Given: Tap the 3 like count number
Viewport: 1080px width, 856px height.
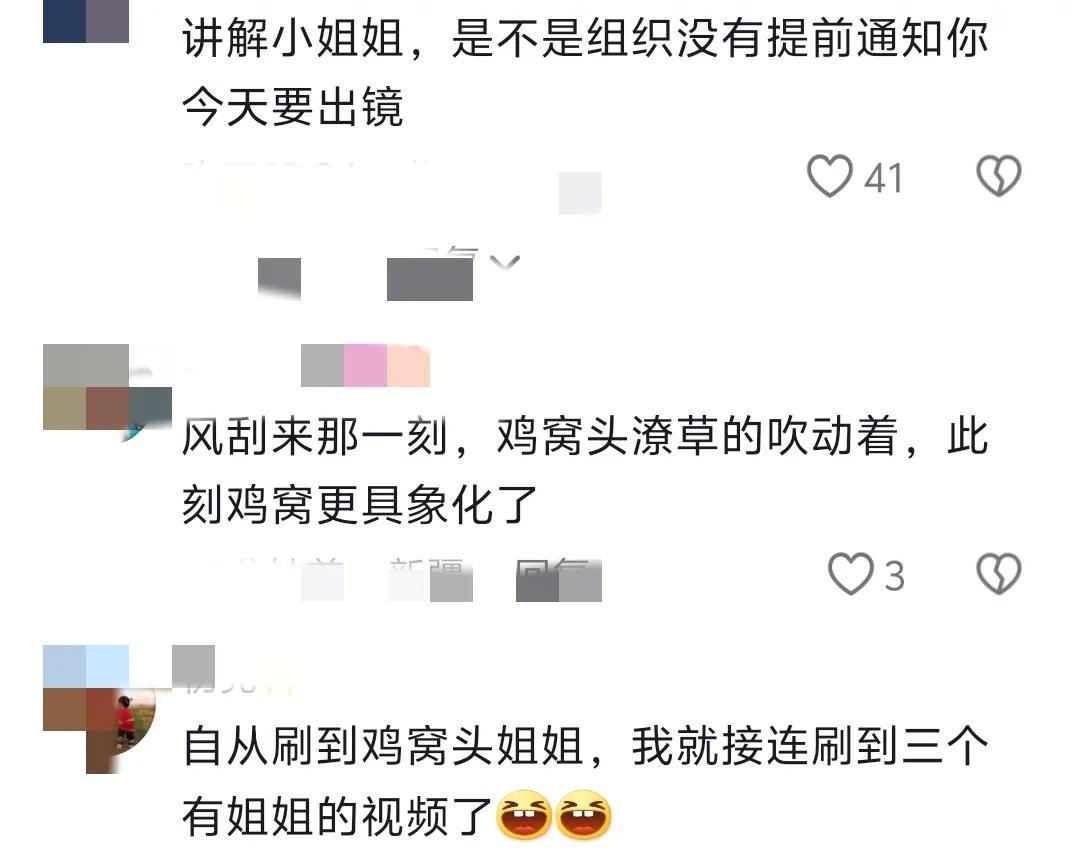Looking at the screenshot, I should (x=894, y=576).
